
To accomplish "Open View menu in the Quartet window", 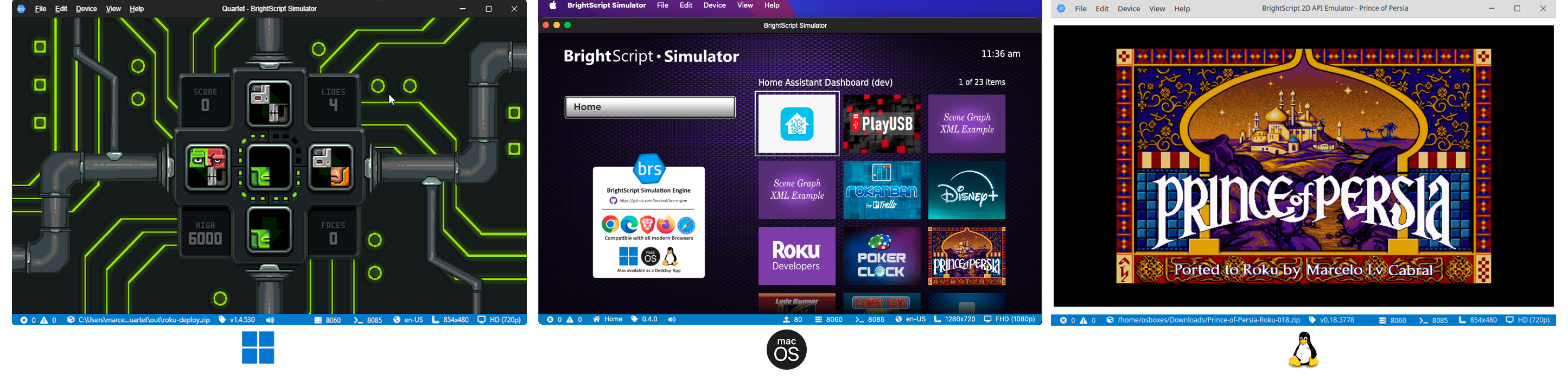I will pyautogui.click(x=113, y=9).
